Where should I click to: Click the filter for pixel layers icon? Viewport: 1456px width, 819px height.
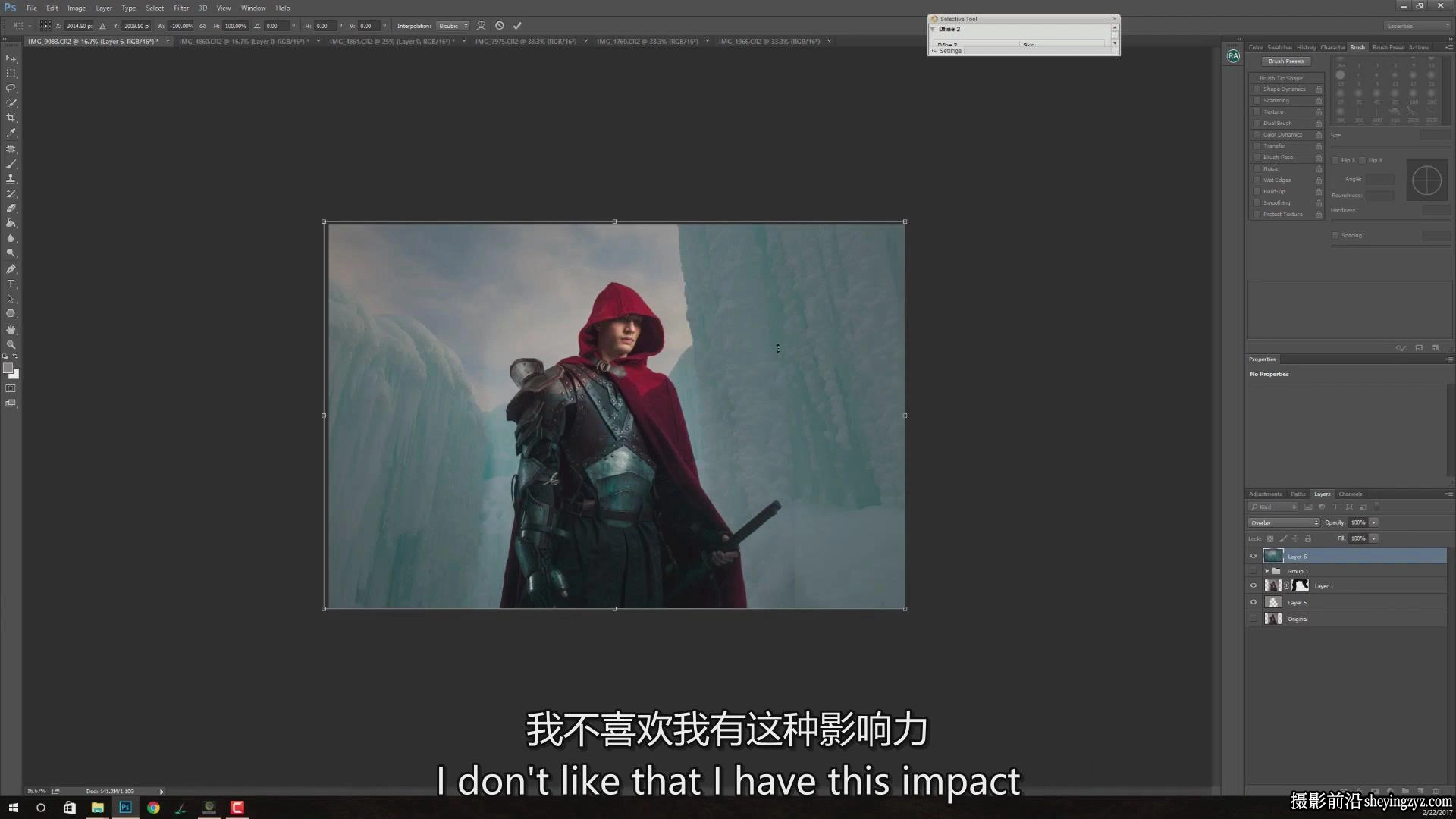point(1308,507)
